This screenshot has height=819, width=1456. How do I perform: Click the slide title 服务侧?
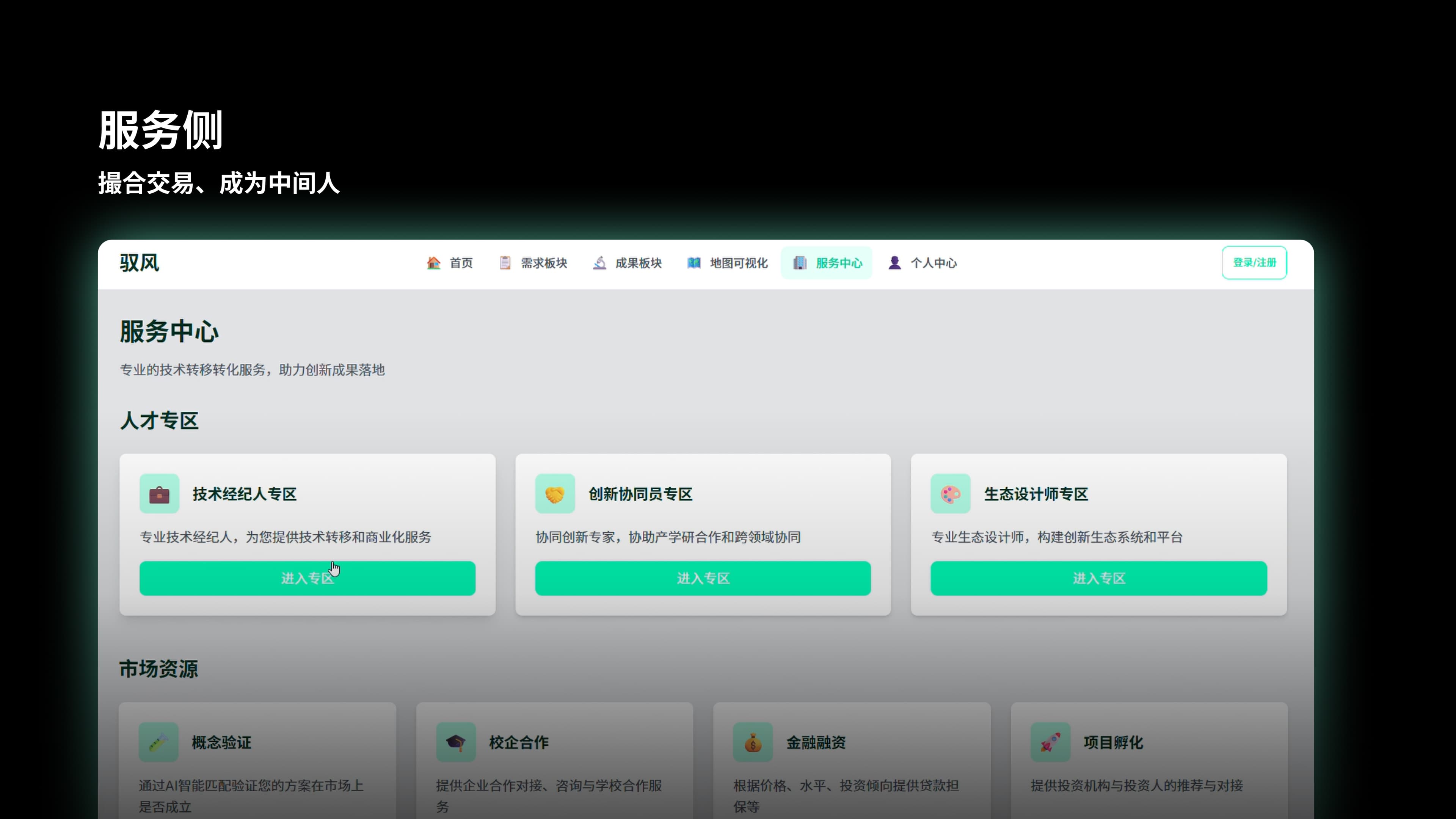(x=160, y=130)
